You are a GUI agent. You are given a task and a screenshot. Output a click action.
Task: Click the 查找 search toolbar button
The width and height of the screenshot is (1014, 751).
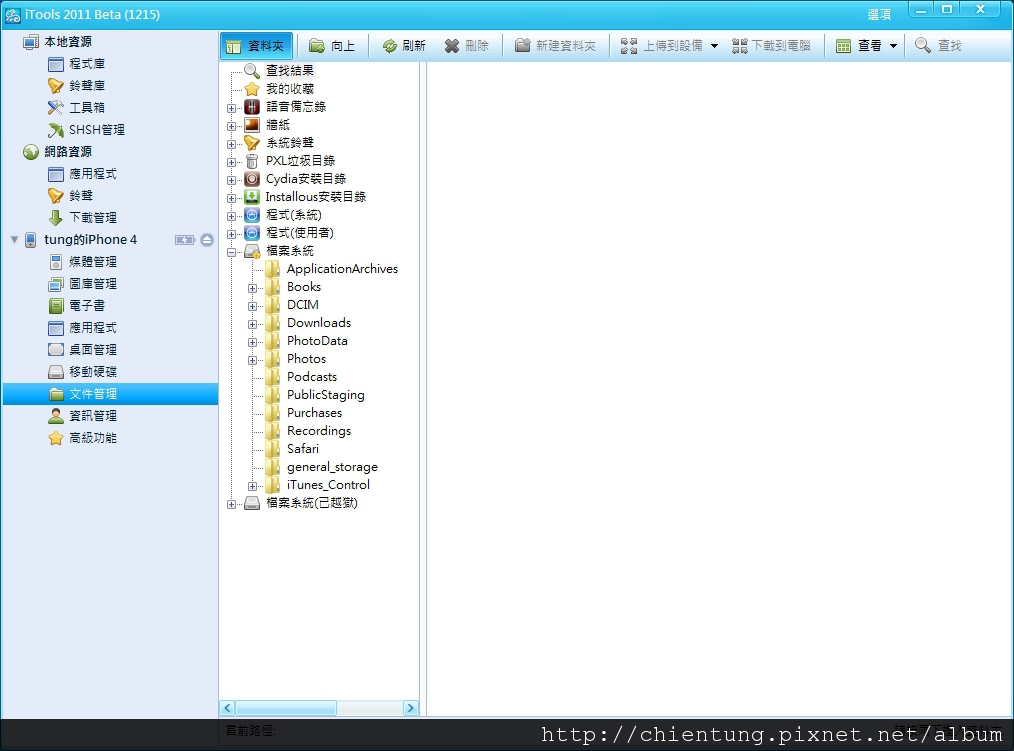pyautogui.click(x=938, y=45)
